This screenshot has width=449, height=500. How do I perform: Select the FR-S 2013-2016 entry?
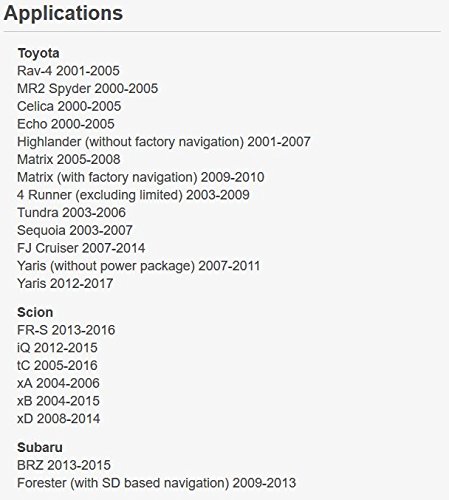(66, 330)
